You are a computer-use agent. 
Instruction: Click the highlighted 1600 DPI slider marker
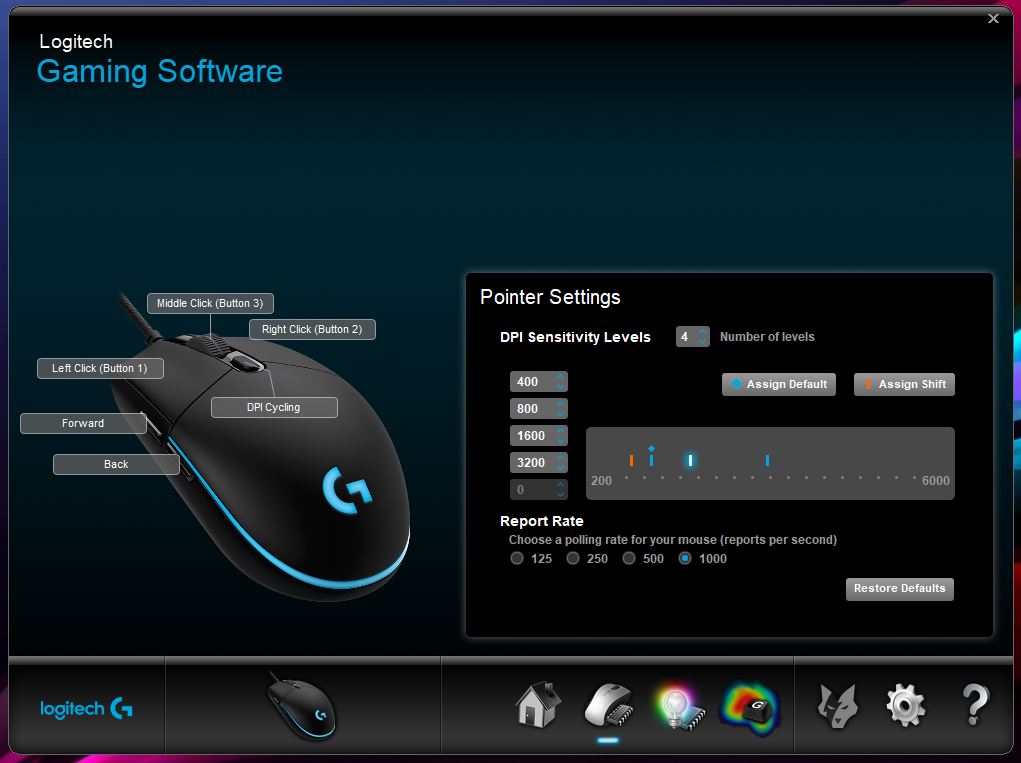click(690, 460)
